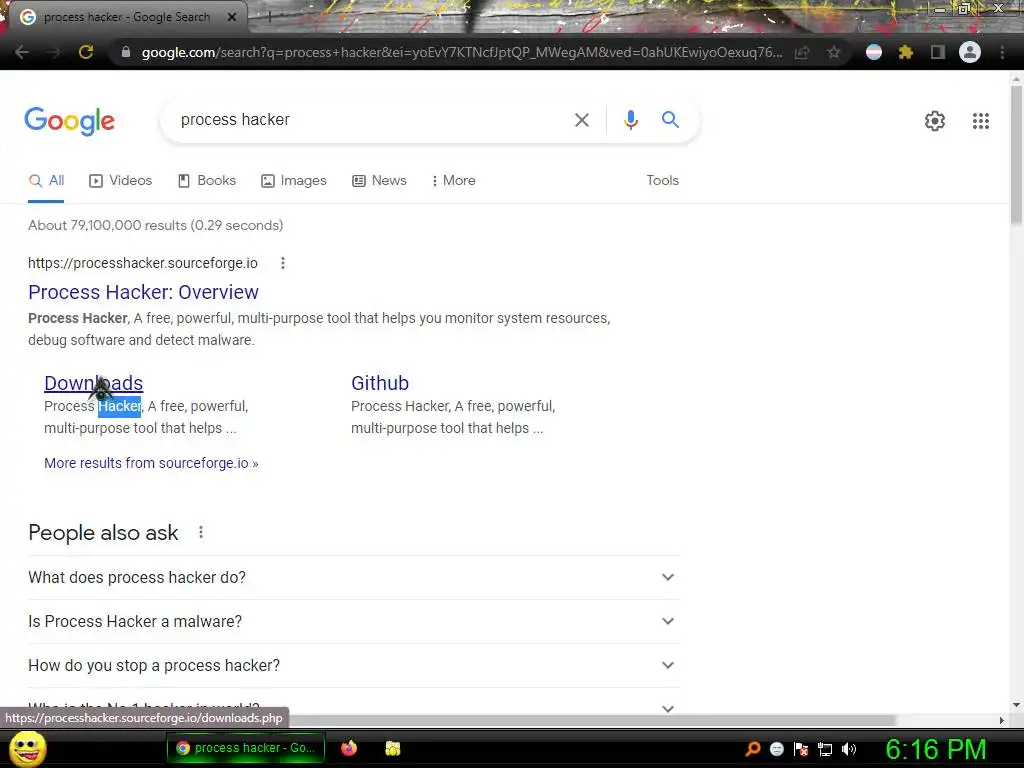Click the browser back arrow
1024x768 pixels.
22,52
